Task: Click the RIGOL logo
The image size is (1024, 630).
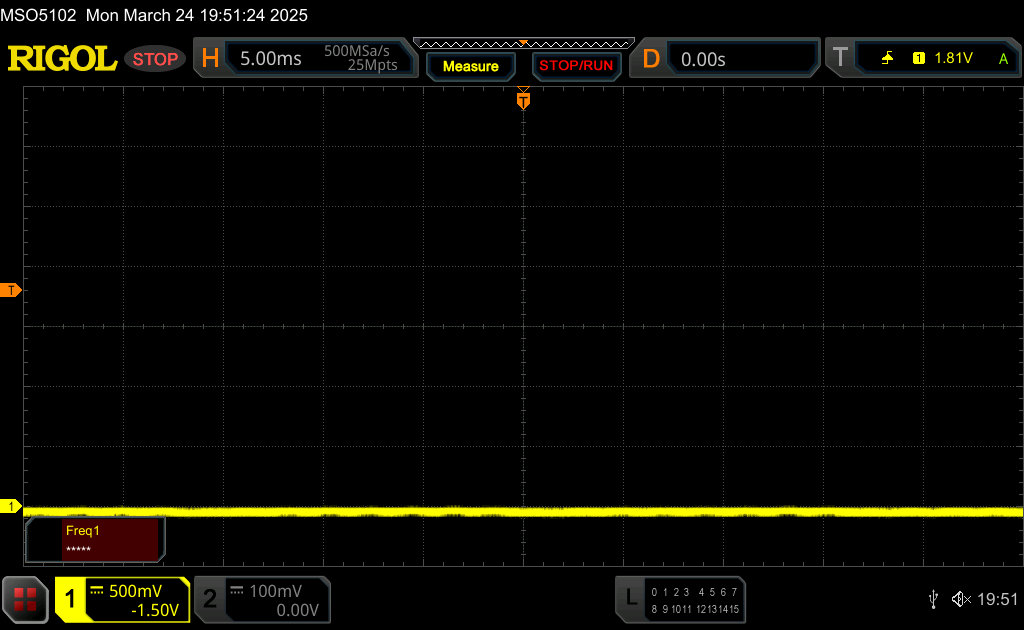Action: [x=62, y=59]
